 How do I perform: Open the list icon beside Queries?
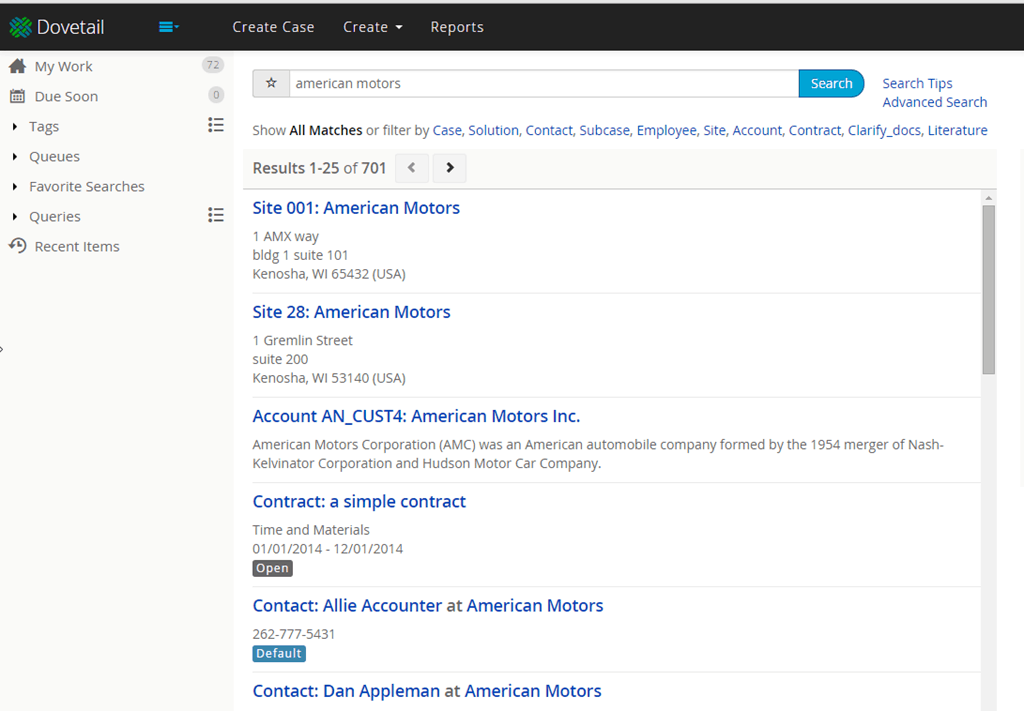(215, 215)
